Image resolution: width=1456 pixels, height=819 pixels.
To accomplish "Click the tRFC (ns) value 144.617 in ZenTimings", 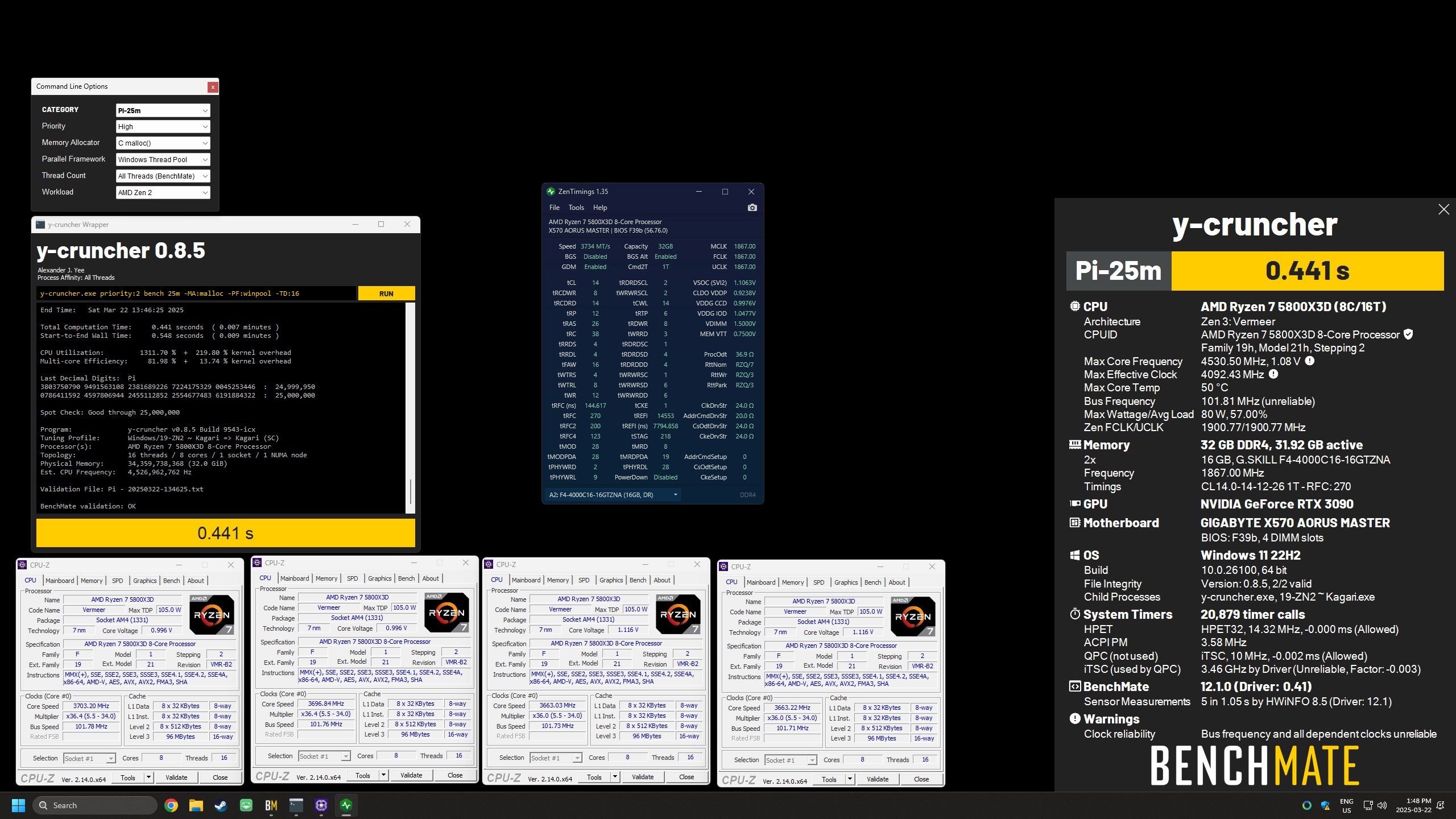I will (595, 406).
